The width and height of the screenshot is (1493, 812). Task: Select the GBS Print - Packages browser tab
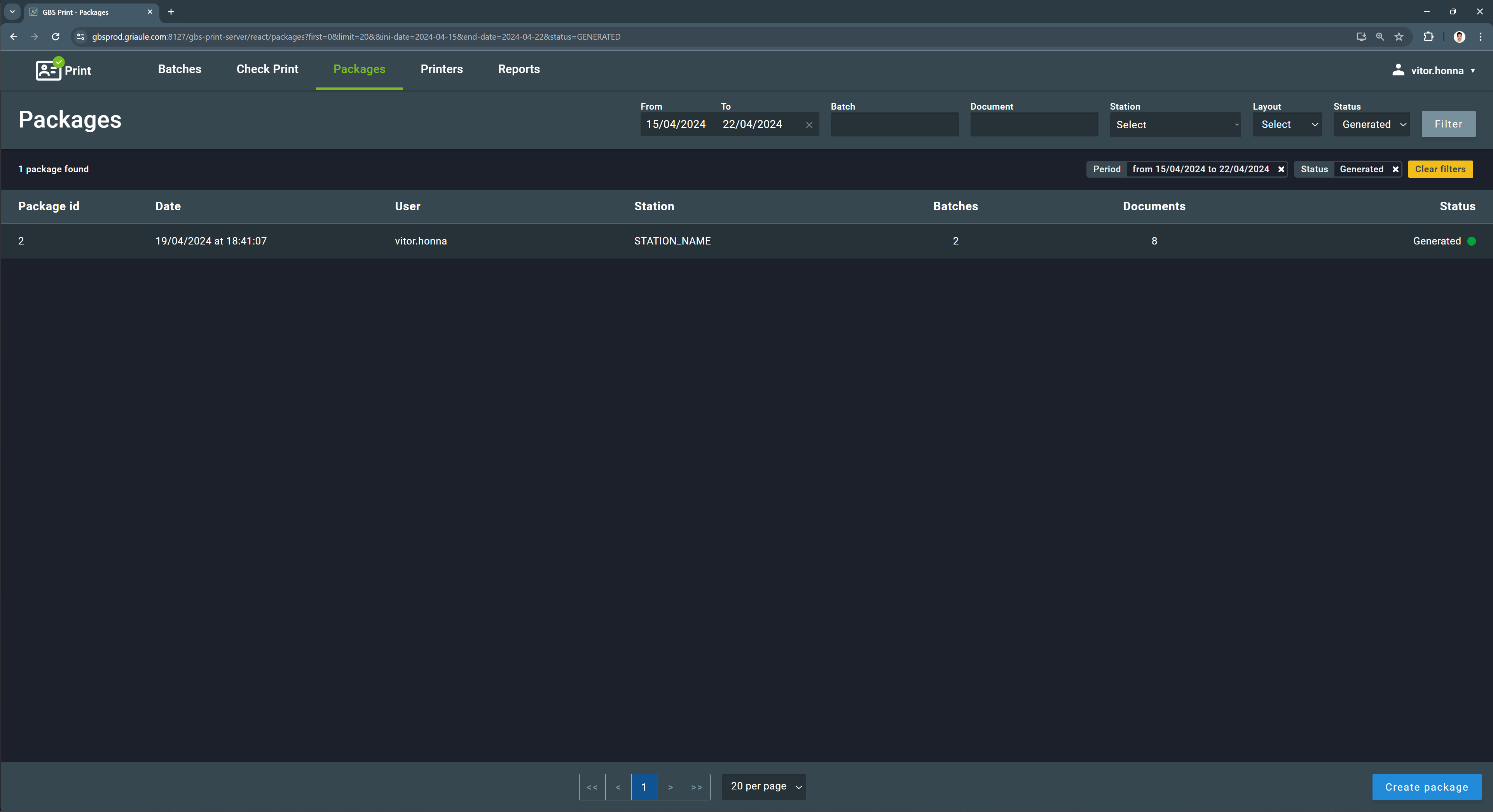(92, 12)
